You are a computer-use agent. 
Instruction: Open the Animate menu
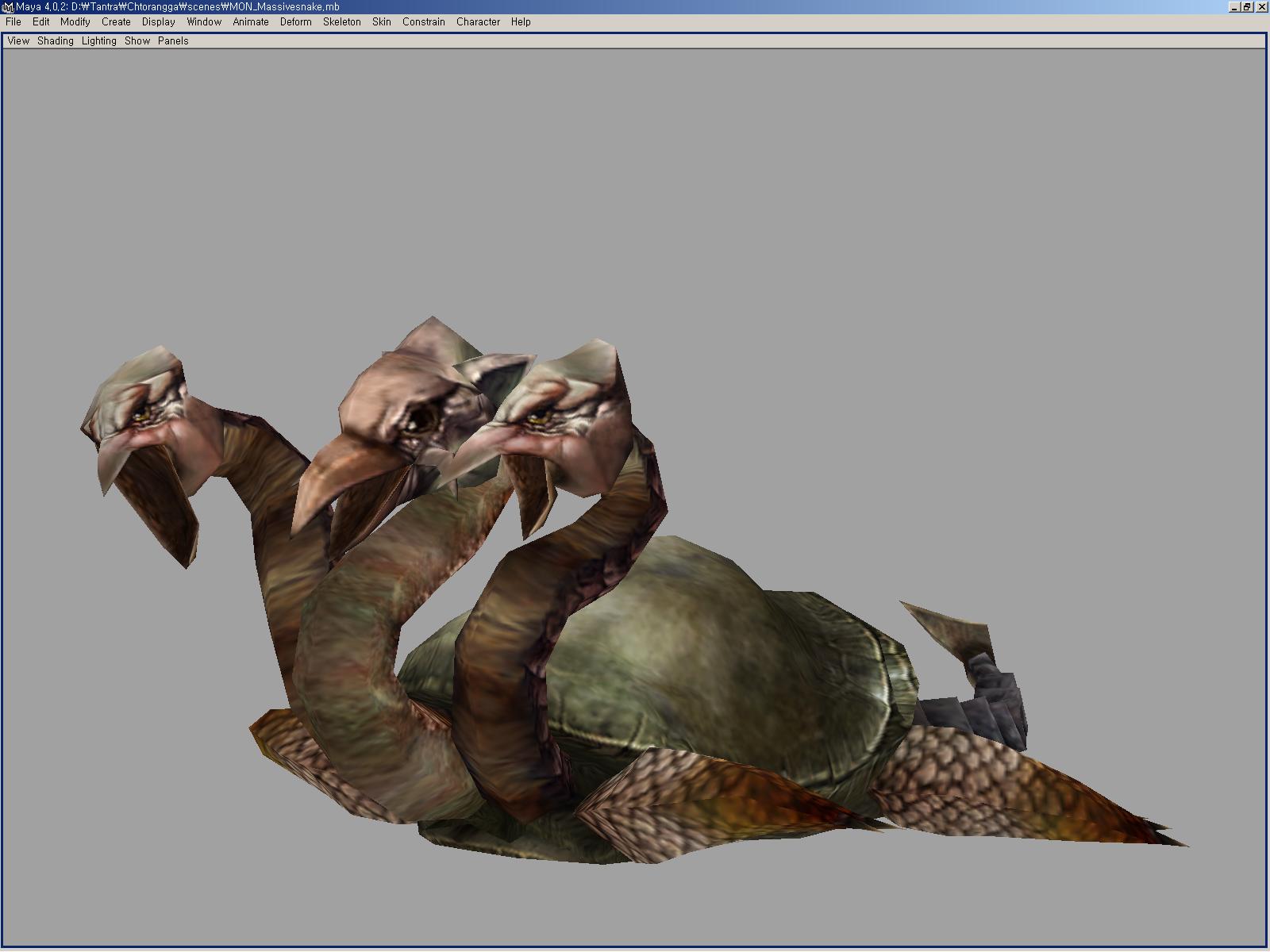251,22
